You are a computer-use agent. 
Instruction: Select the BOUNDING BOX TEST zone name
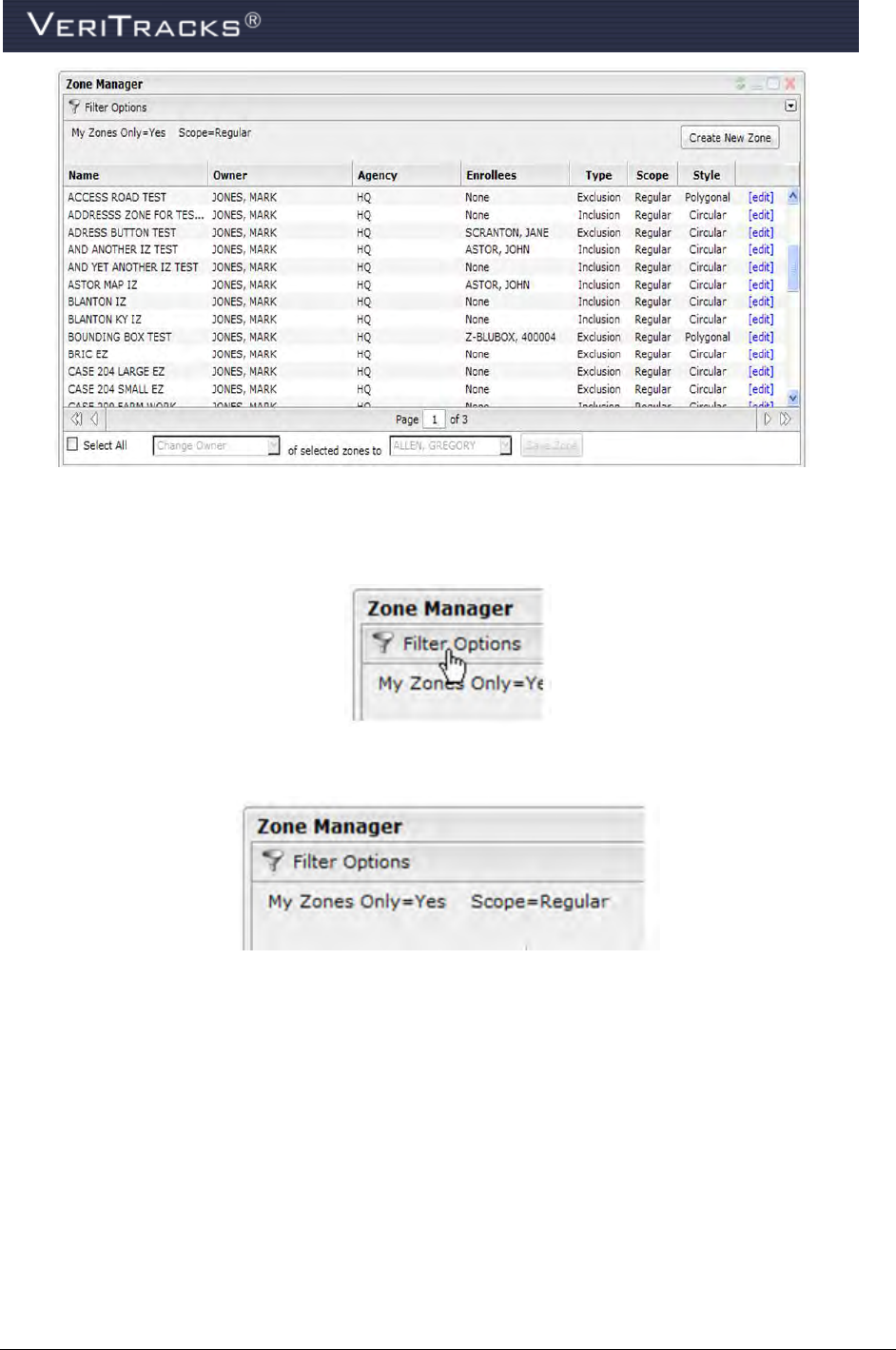[120, 337]
